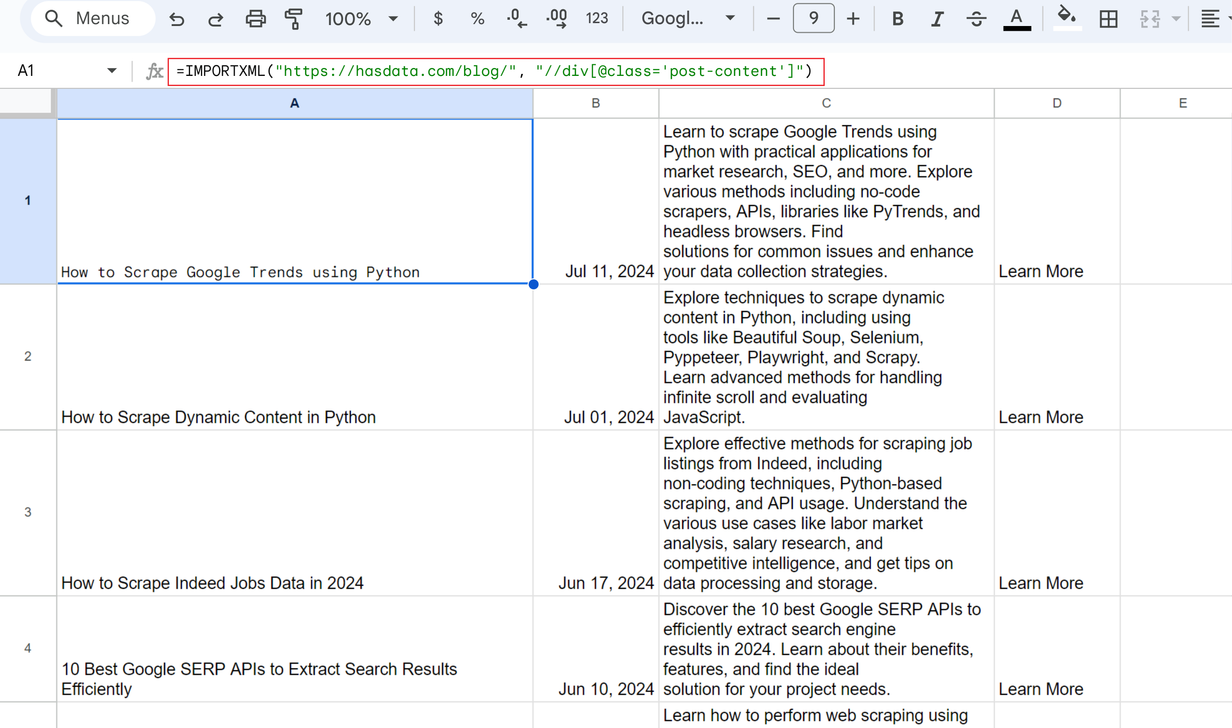
Task: Increase font size with plus button
Action: click(853, 19)
